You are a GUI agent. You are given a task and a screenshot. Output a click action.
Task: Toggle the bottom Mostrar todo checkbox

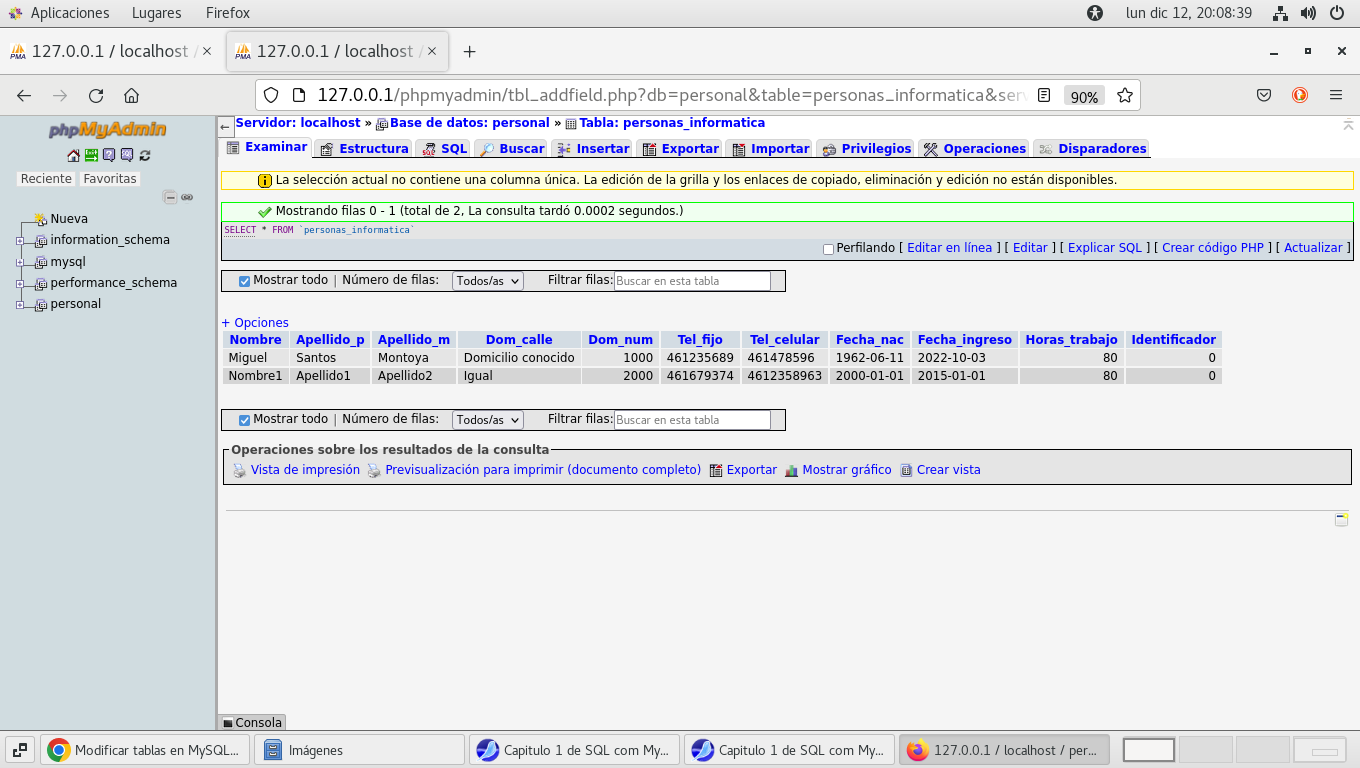244,420
